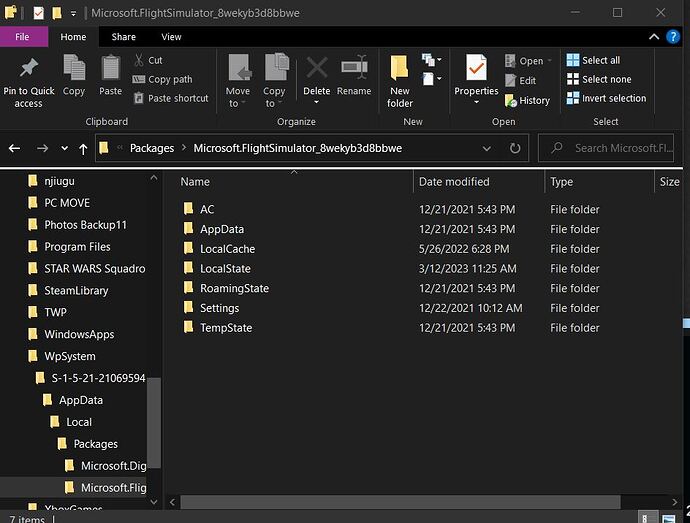Select the LocalState folder
Screen dimensions: 690x523
tap(225, 269)
